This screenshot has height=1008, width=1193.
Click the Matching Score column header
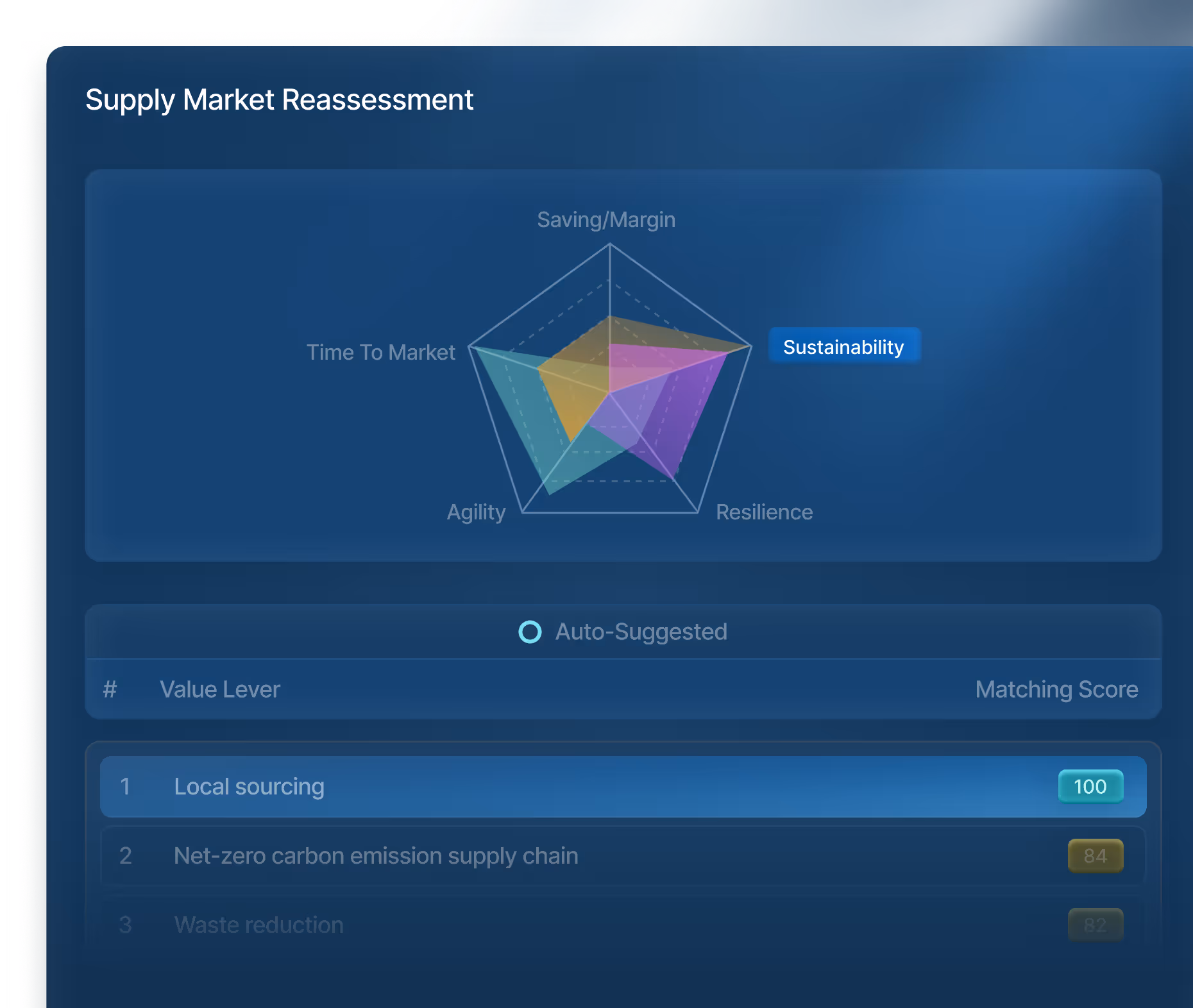click(1056, 690)
